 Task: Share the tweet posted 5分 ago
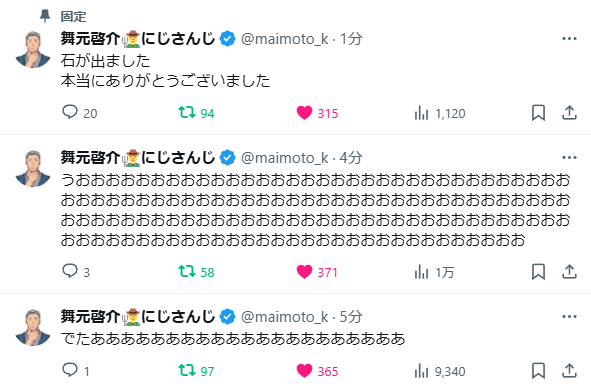click(x=569, y=371)
